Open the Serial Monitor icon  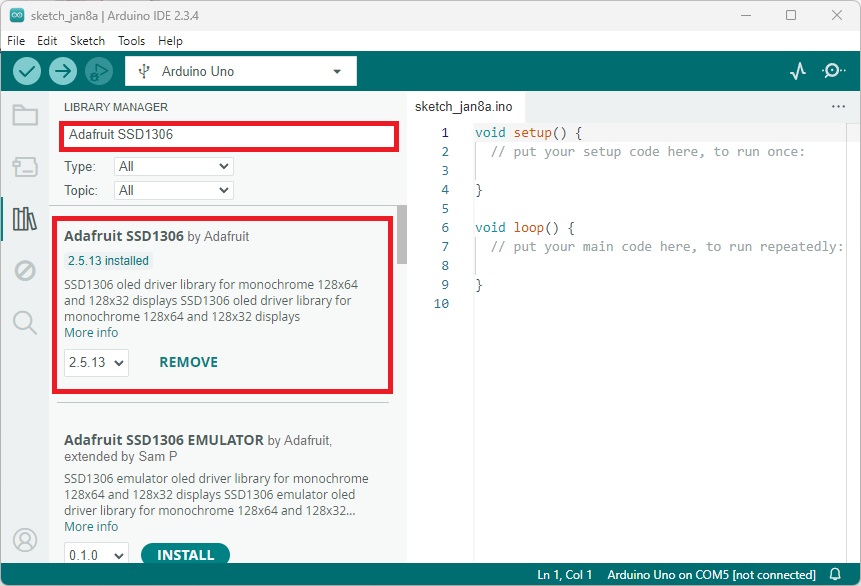click(x=833, y=71)
